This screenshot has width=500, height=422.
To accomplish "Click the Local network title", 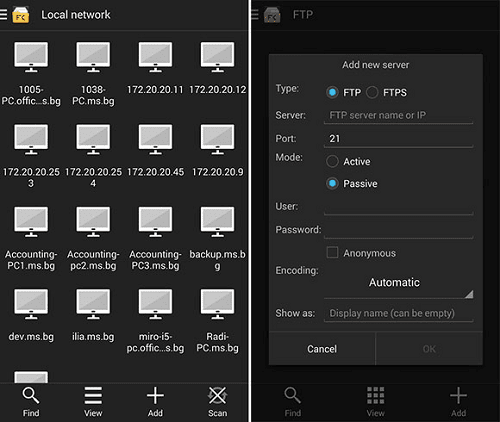I will (x=76, y=15).
